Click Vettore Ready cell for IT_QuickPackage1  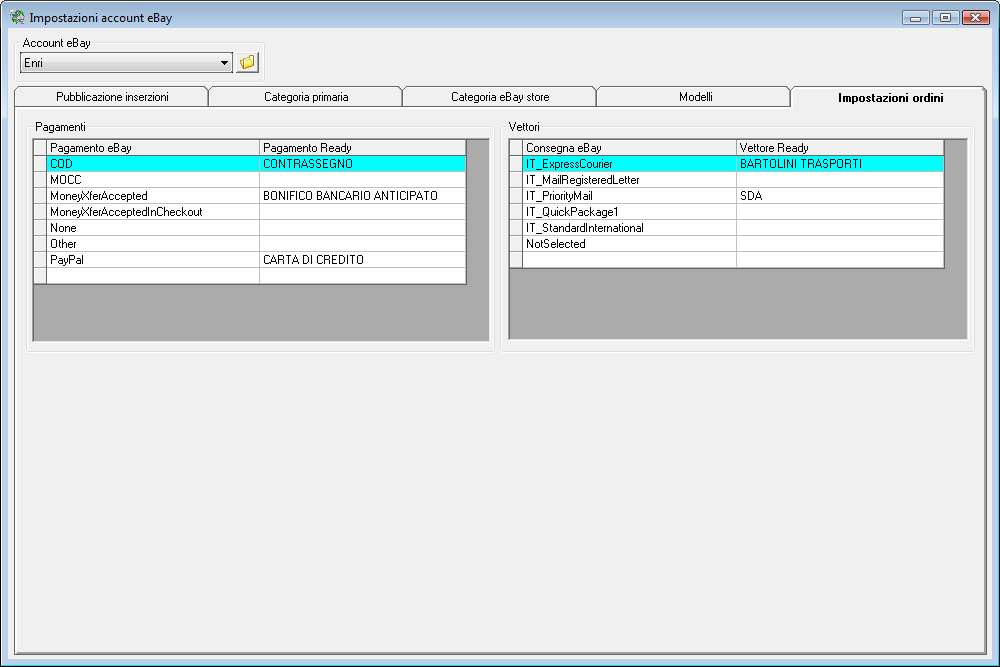click(839, 212)
